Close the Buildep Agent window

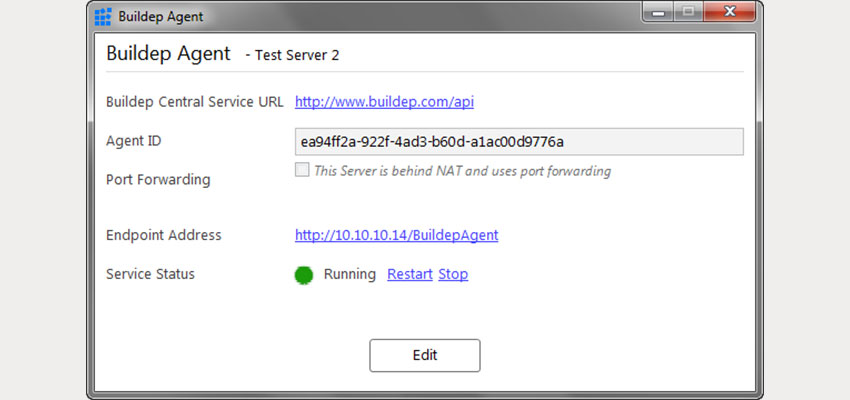(730, 12)
